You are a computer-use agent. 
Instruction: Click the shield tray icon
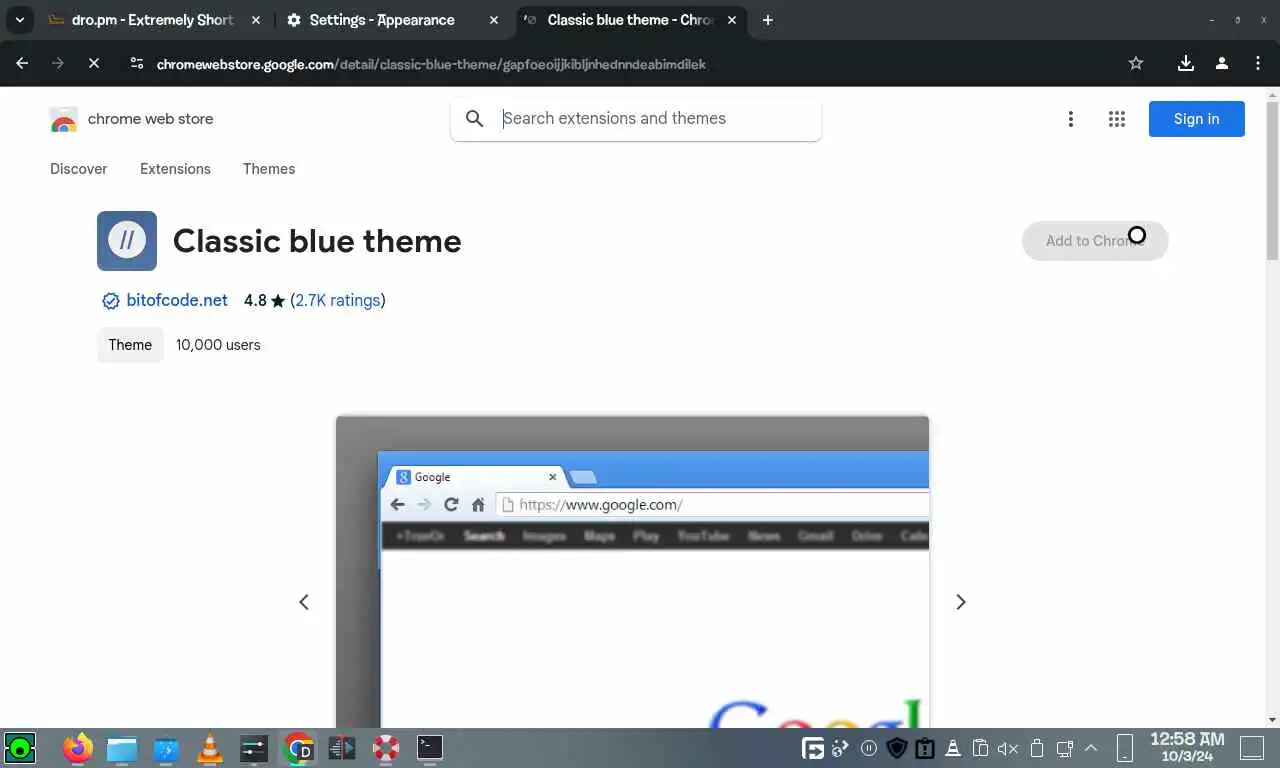click(x=897, y=748)
